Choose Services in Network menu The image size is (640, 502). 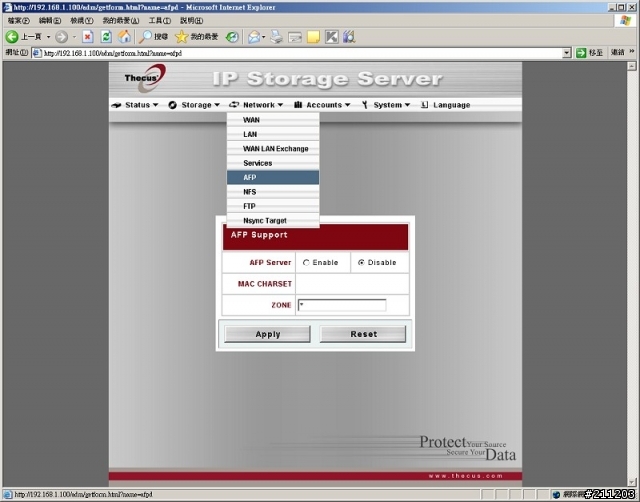pyautogui.click(x=273, y=163)
